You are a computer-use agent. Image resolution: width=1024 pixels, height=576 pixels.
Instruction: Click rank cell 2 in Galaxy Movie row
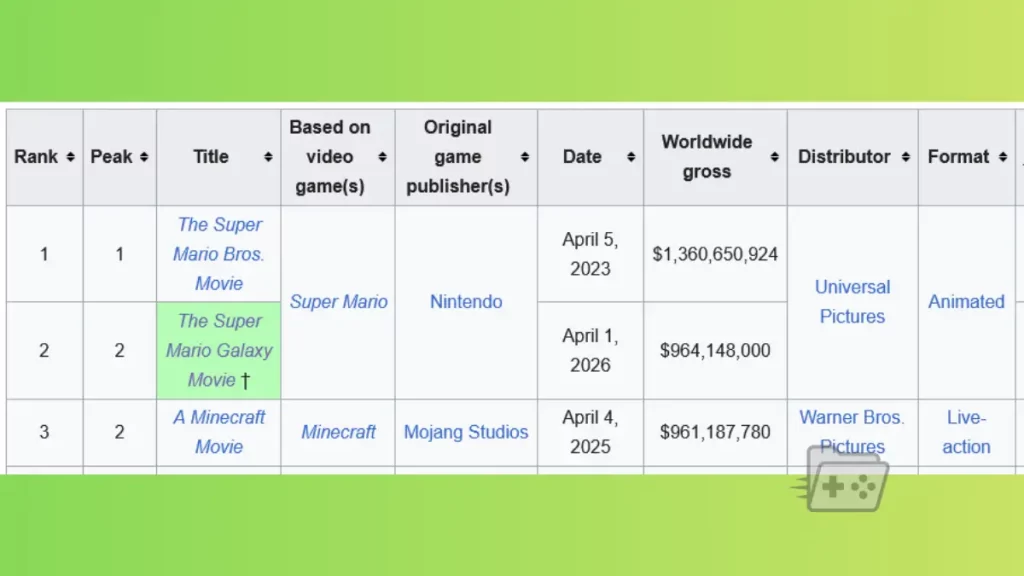pyautogui.click(x=44, y=351)
